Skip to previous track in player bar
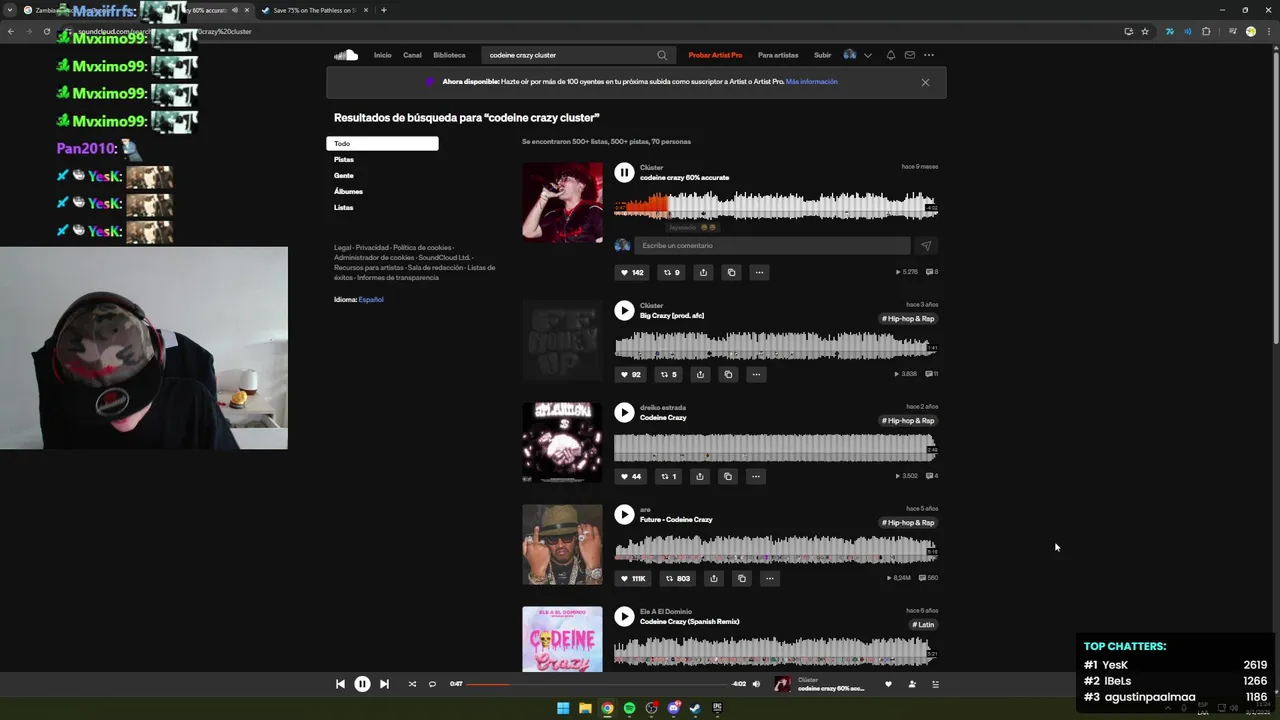Viewport: 1280px width, 720px height. [x=340, y=684]
